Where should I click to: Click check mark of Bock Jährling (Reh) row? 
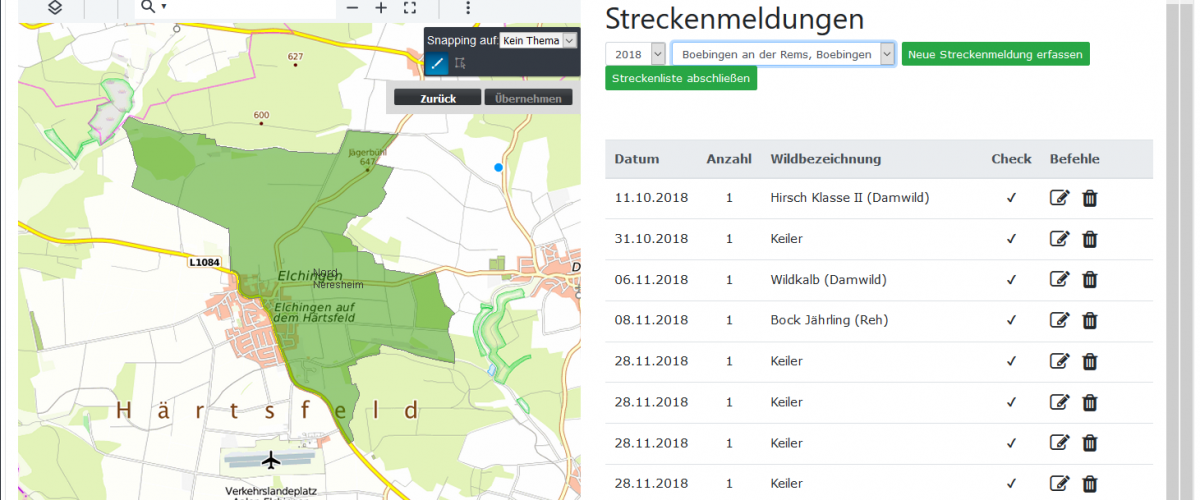[1011, 320]
